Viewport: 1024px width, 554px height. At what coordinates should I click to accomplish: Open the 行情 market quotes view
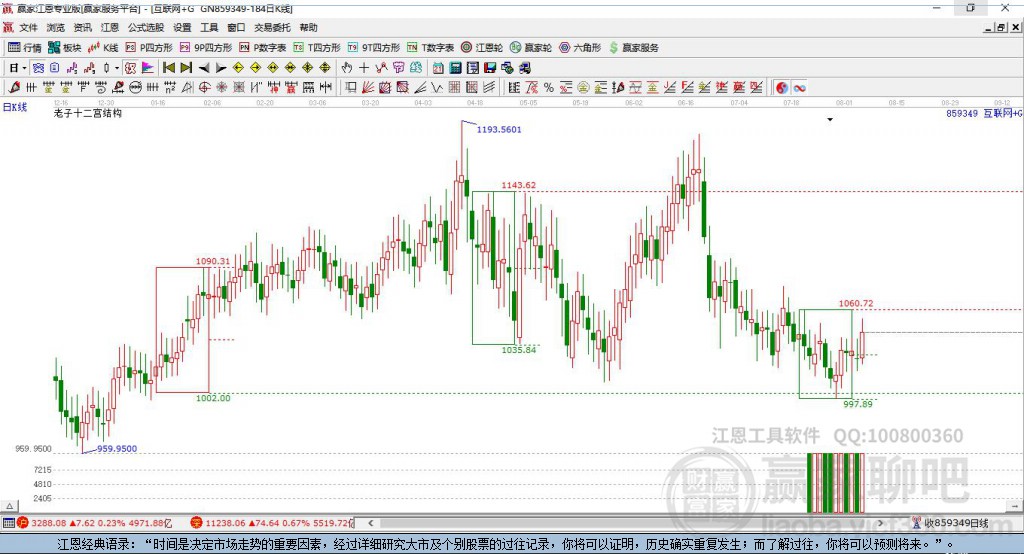point(25,48)
